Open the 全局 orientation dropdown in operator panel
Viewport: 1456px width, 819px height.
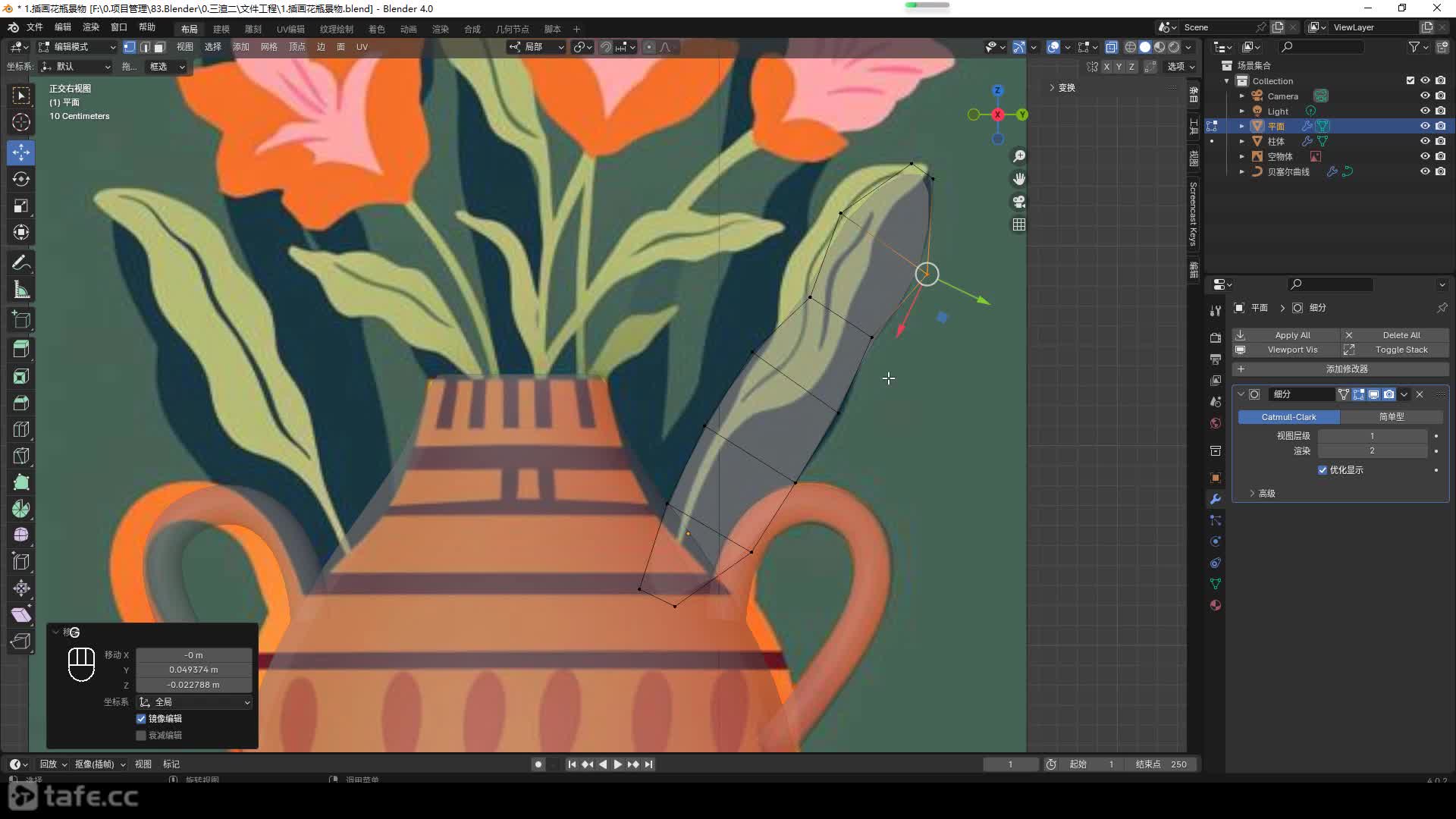tap(194, 702)
